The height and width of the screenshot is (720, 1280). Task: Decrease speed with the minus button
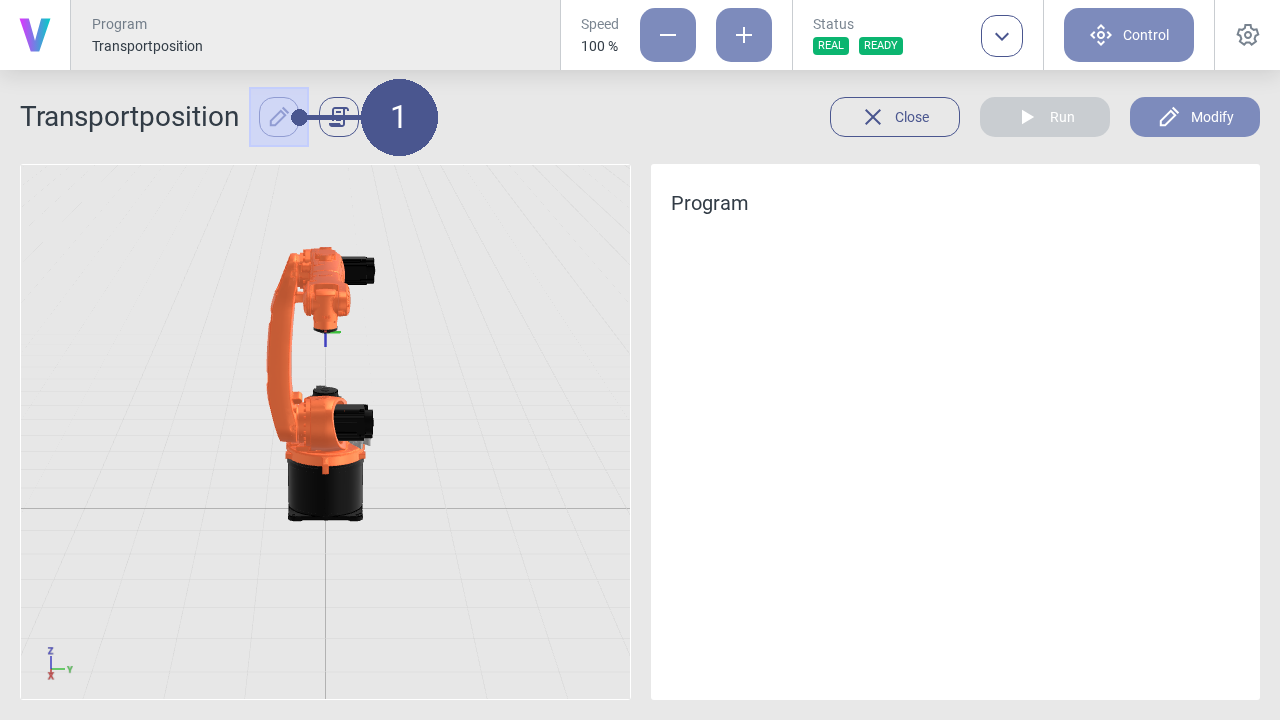pyautogui.click(x=668, y=35)
